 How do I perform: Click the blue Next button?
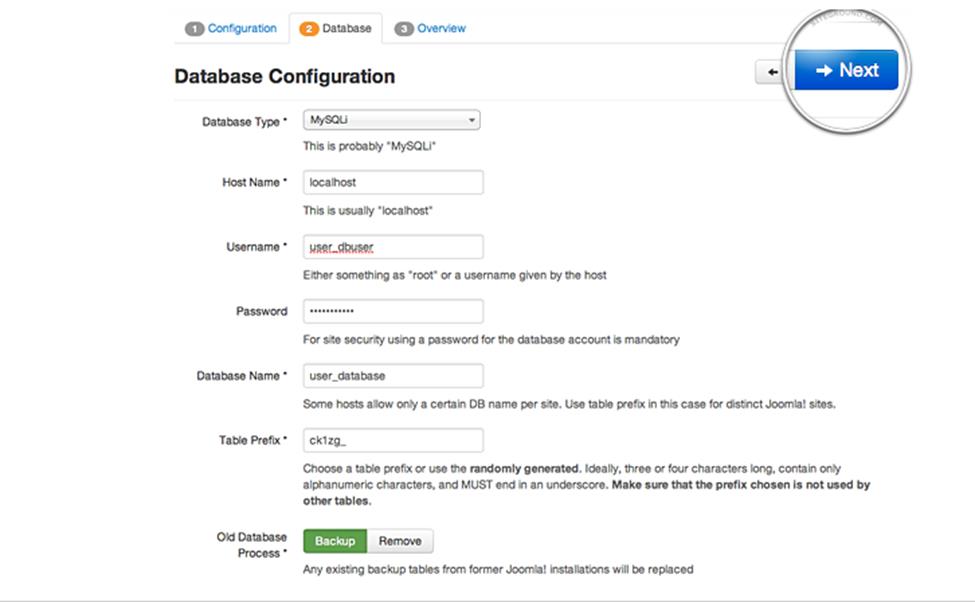tap(846, 70)
